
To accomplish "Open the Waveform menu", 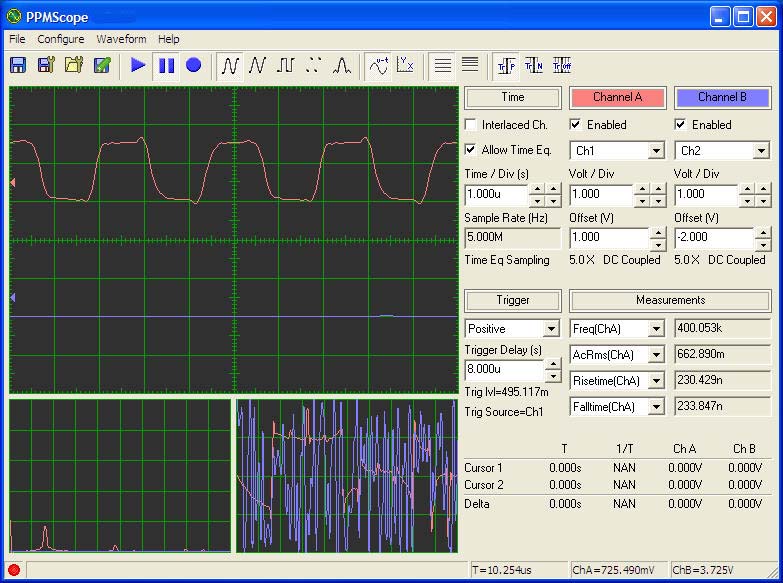I will [x=121, y=39].
